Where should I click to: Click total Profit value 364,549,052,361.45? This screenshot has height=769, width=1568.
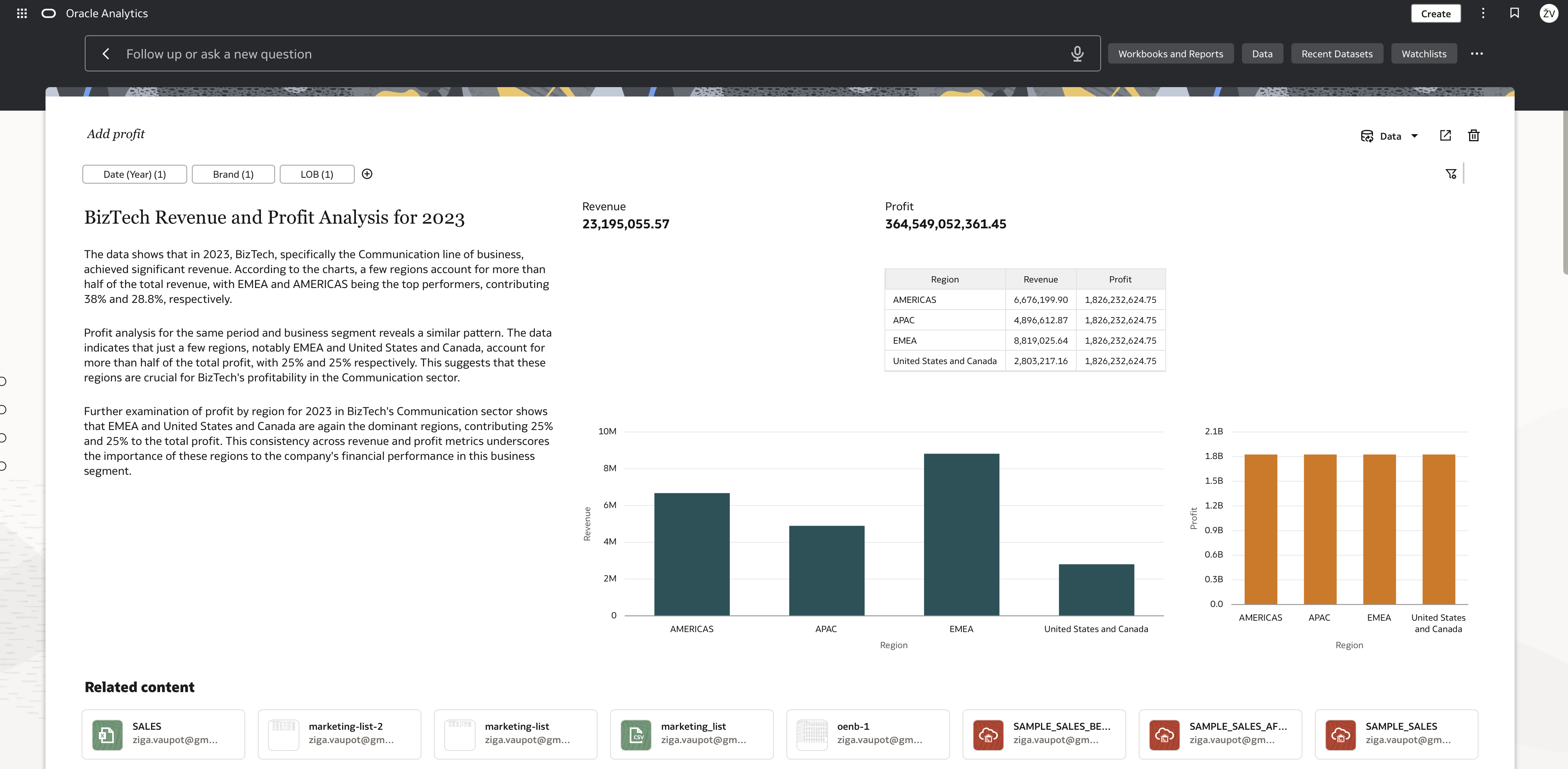coord(945,224)
